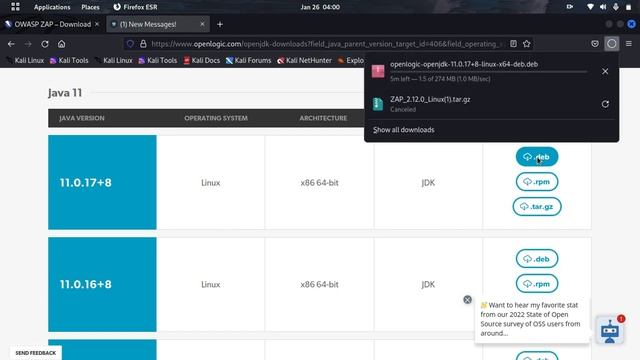Click the microphone tray icon
The width and height of the screenshot is (640, 360).
tap(616, 7)
